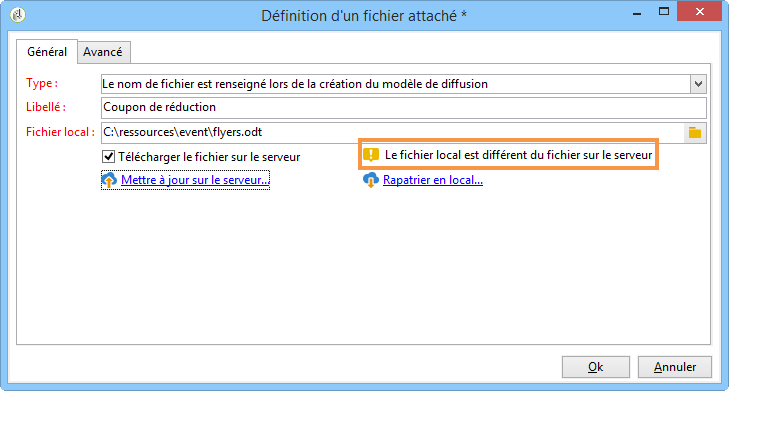Click the Annuler button
This screenshot has width=770, height=428.
tap(675, 367)
